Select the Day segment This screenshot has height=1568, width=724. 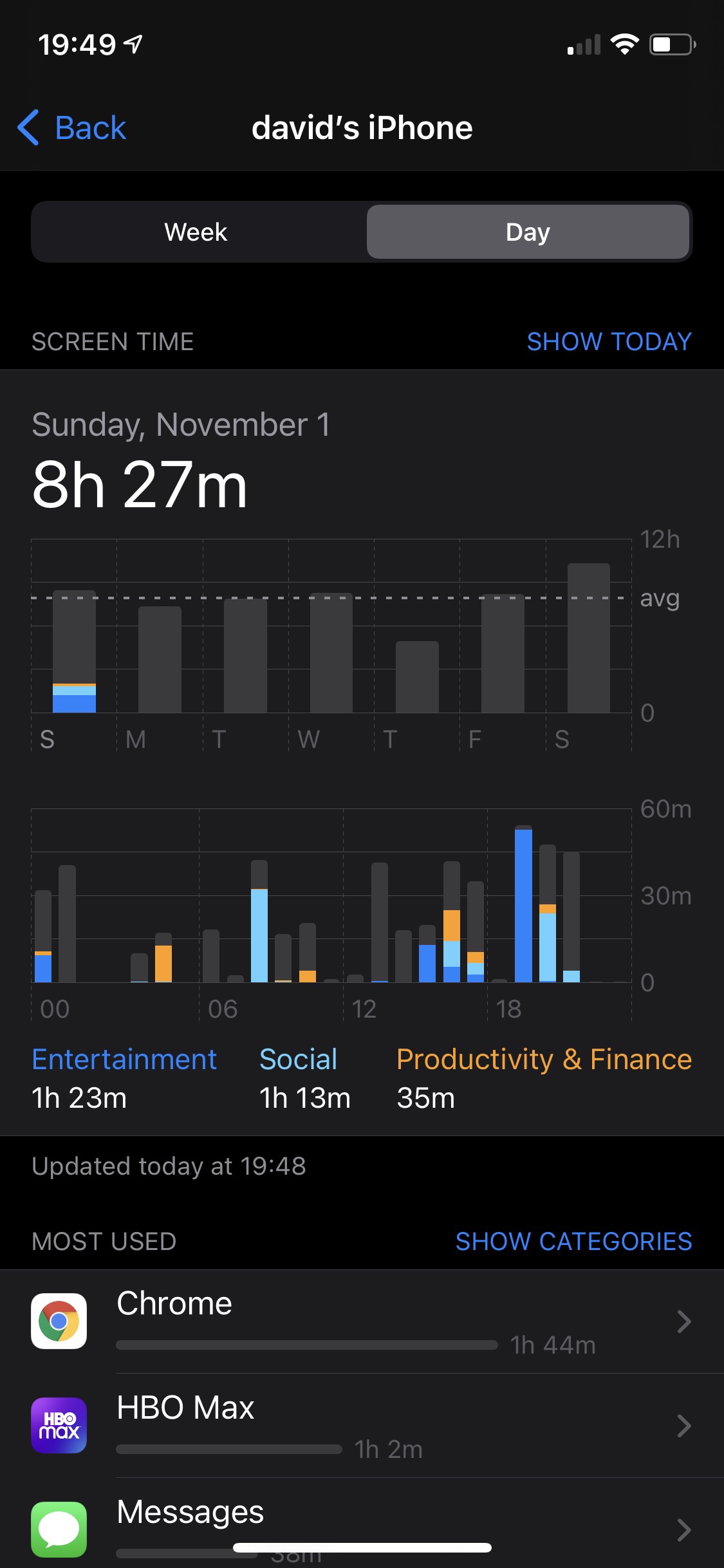point(528,232)
